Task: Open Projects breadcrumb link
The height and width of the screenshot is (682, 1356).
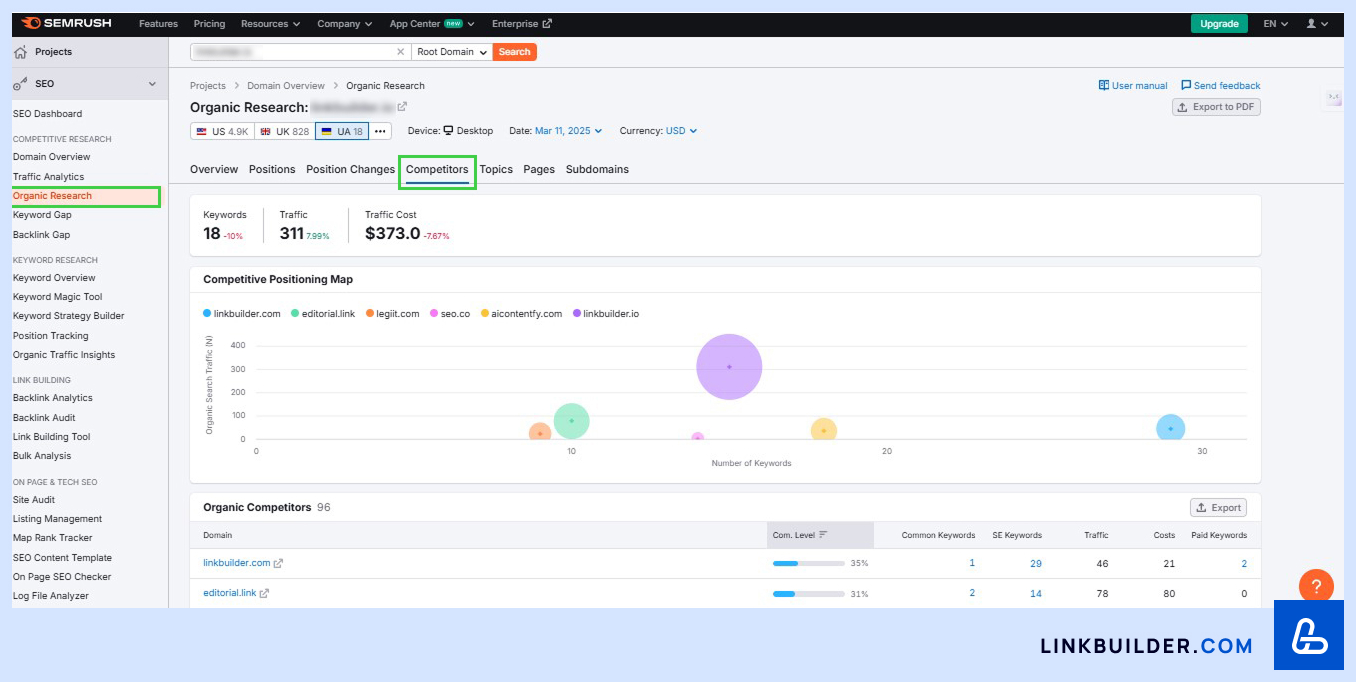Action: coord(208,86)
